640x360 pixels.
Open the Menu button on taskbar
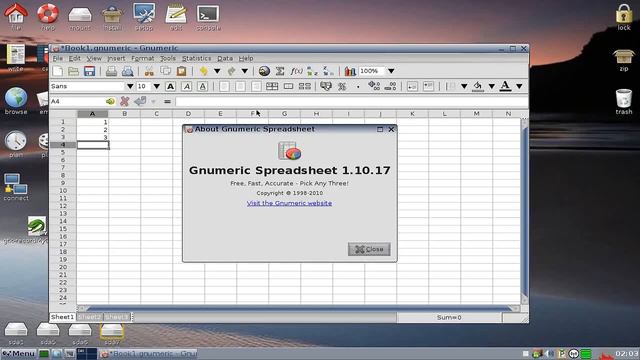point(18,353)
